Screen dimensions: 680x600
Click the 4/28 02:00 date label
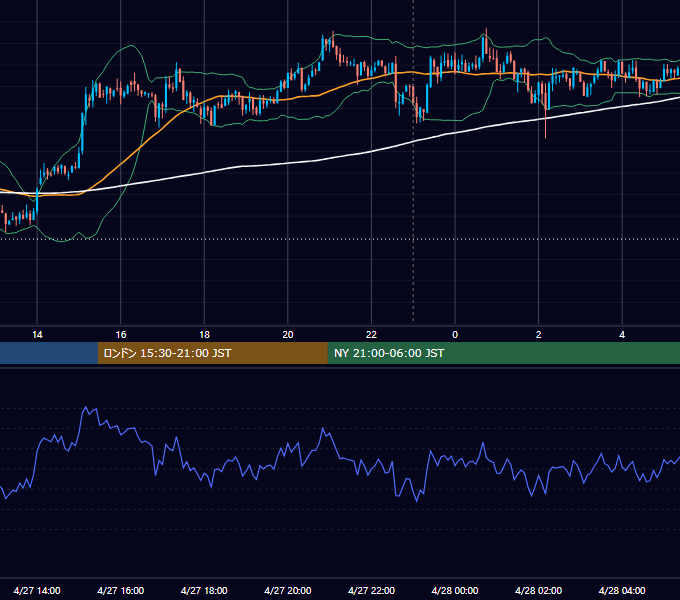point(538,590)
